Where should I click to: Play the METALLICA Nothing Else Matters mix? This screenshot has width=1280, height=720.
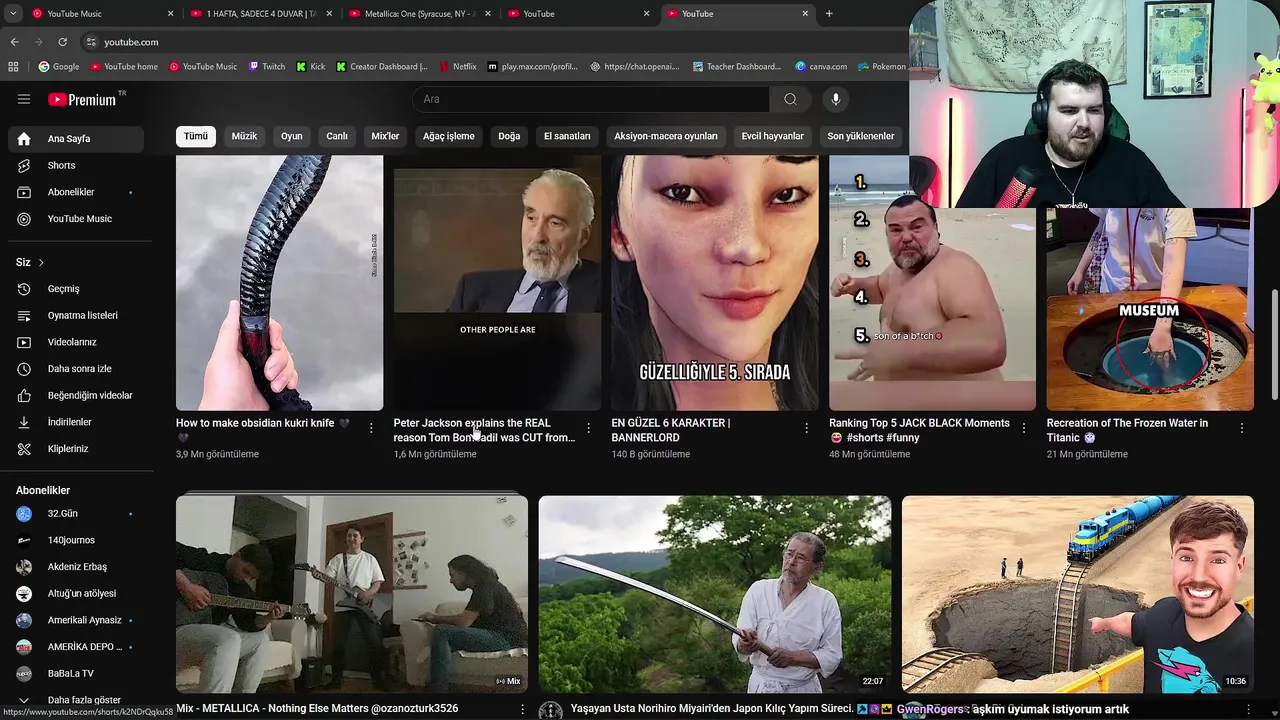(x=352, y=594)
